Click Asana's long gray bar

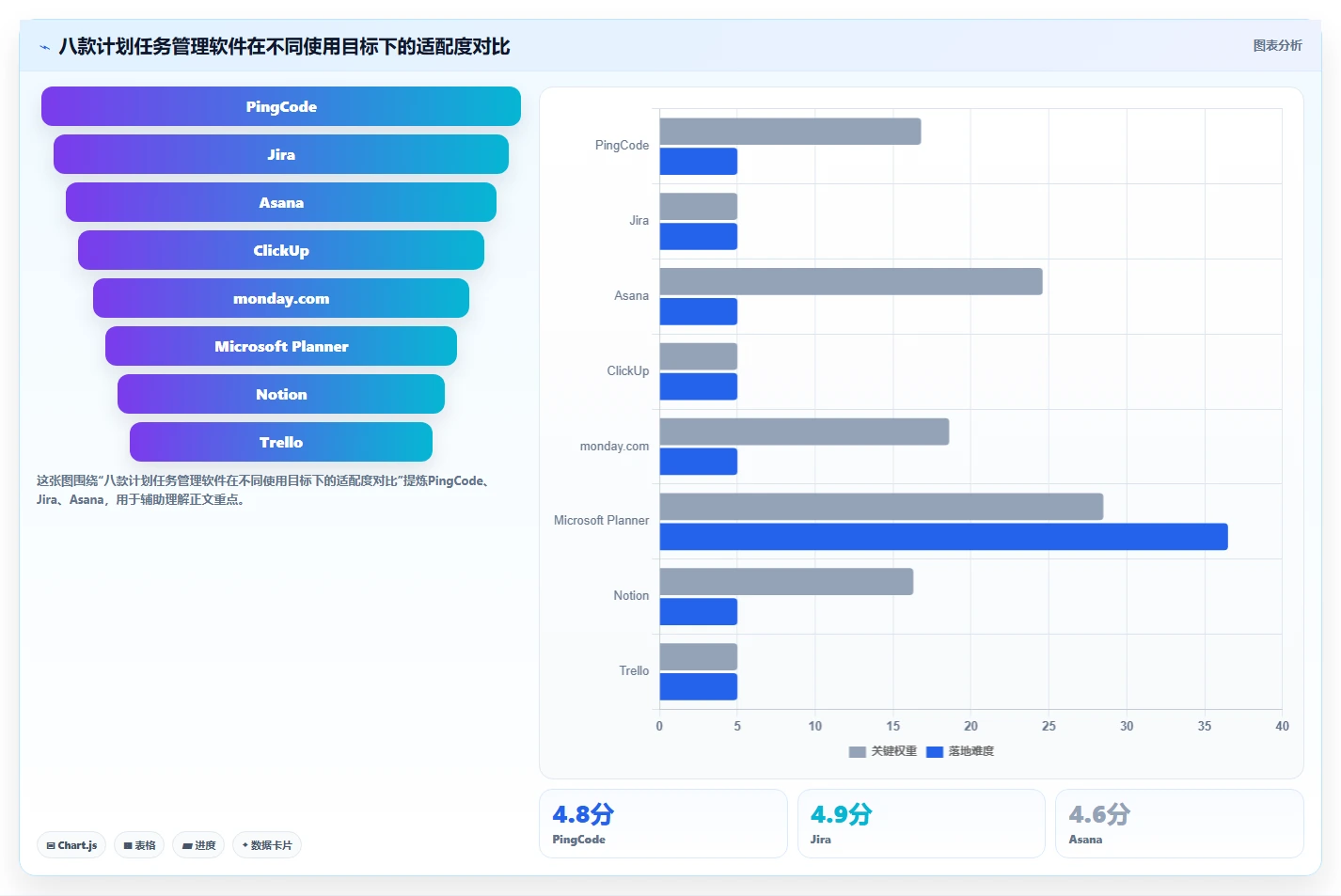coord(851,281)
